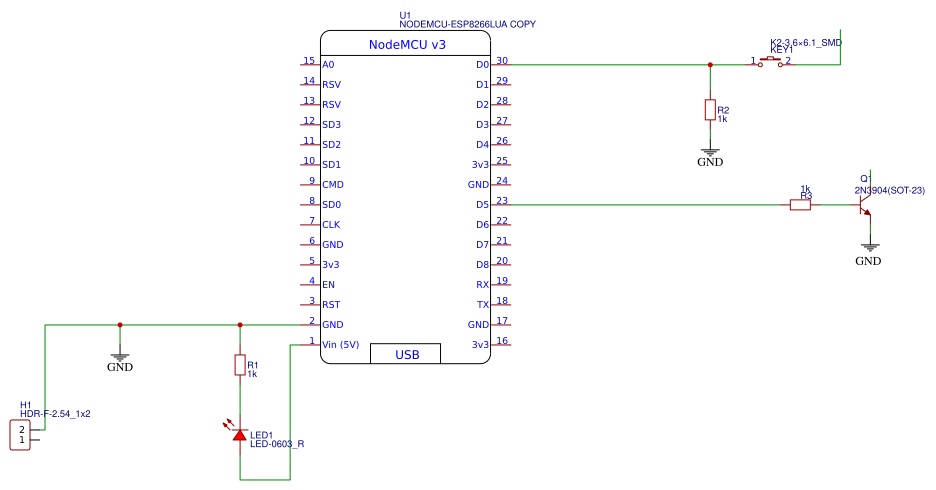
Task: Click pin label D5
Action: 482,205
